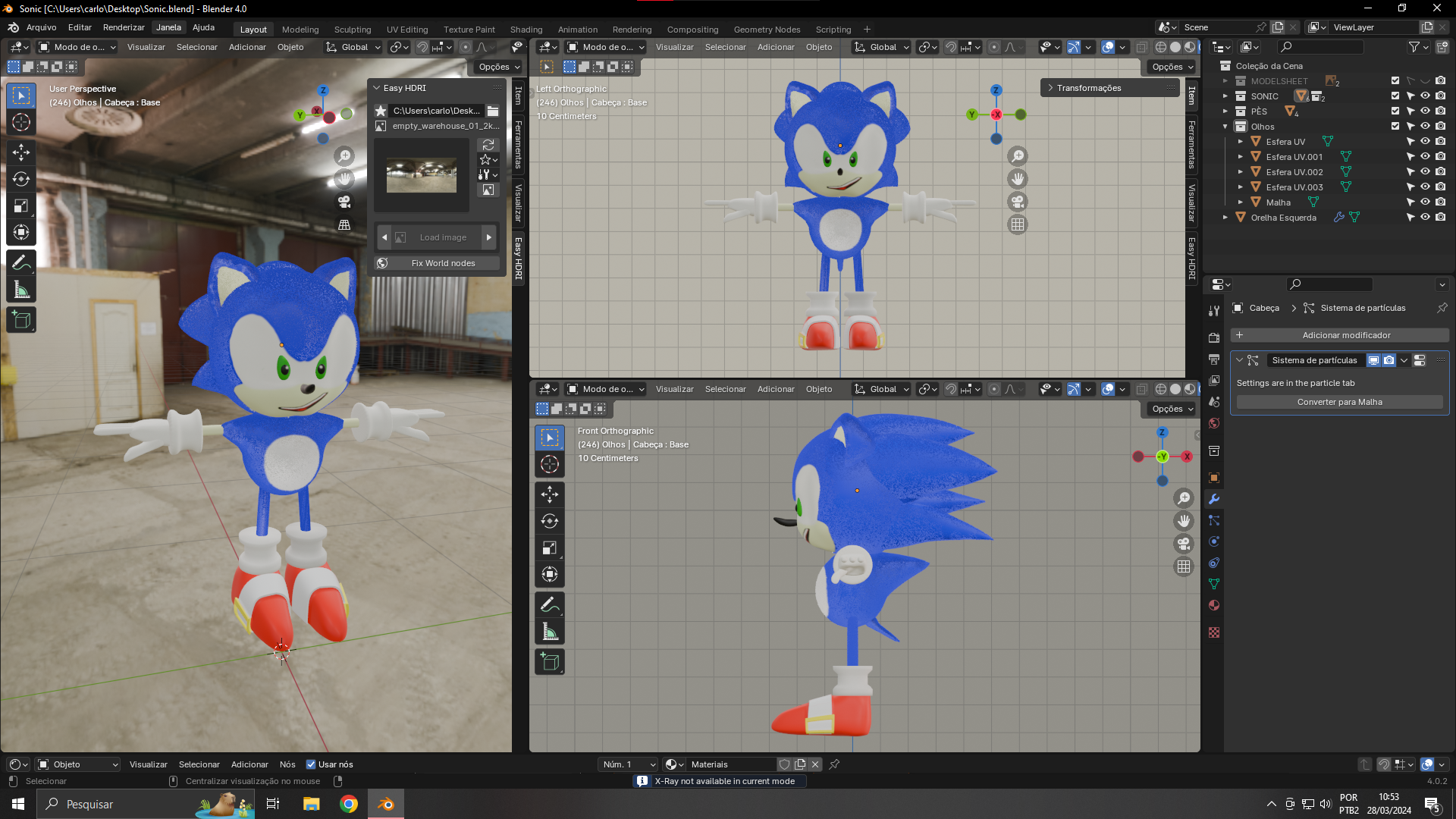The height and width of the screenshot is (819, 1456).
Task: Open the Objeto editor mode dropdown
Action: pos(78,764)
